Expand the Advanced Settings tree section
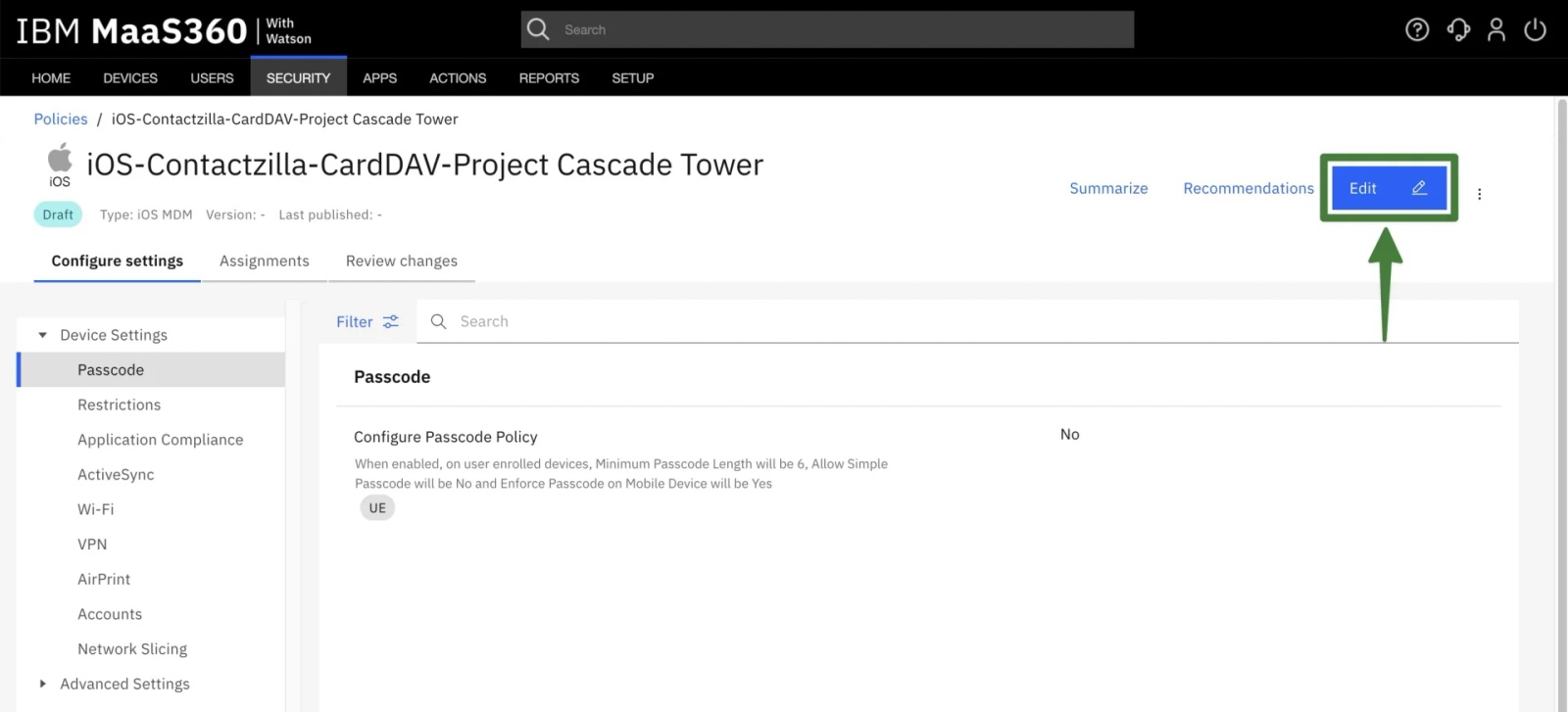 coord(42,684)
